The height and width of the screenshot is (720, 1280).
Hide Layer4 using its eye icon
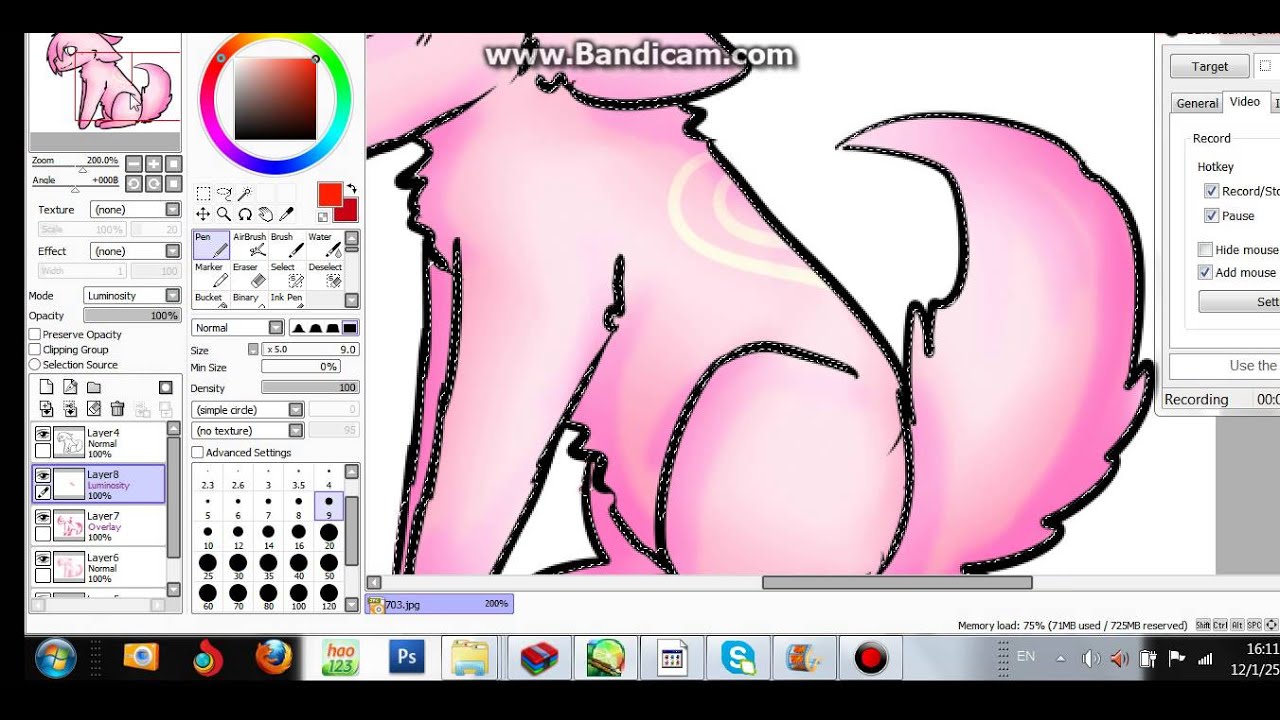(43, 434)
